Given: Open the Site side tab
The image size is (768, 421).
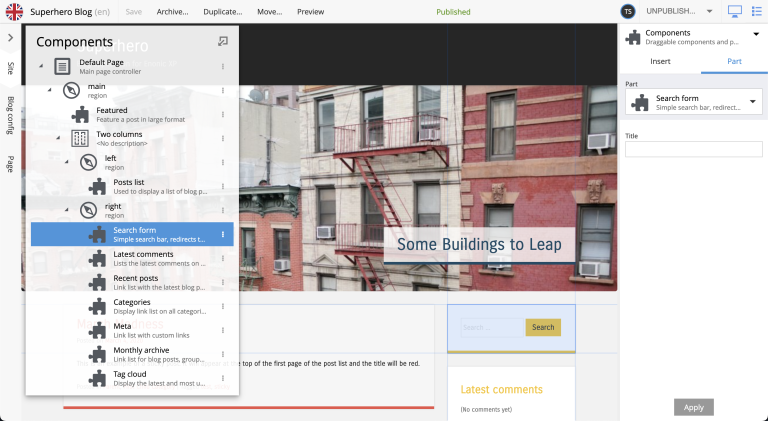Looking at the screenshot, I should tap(10, 69).
